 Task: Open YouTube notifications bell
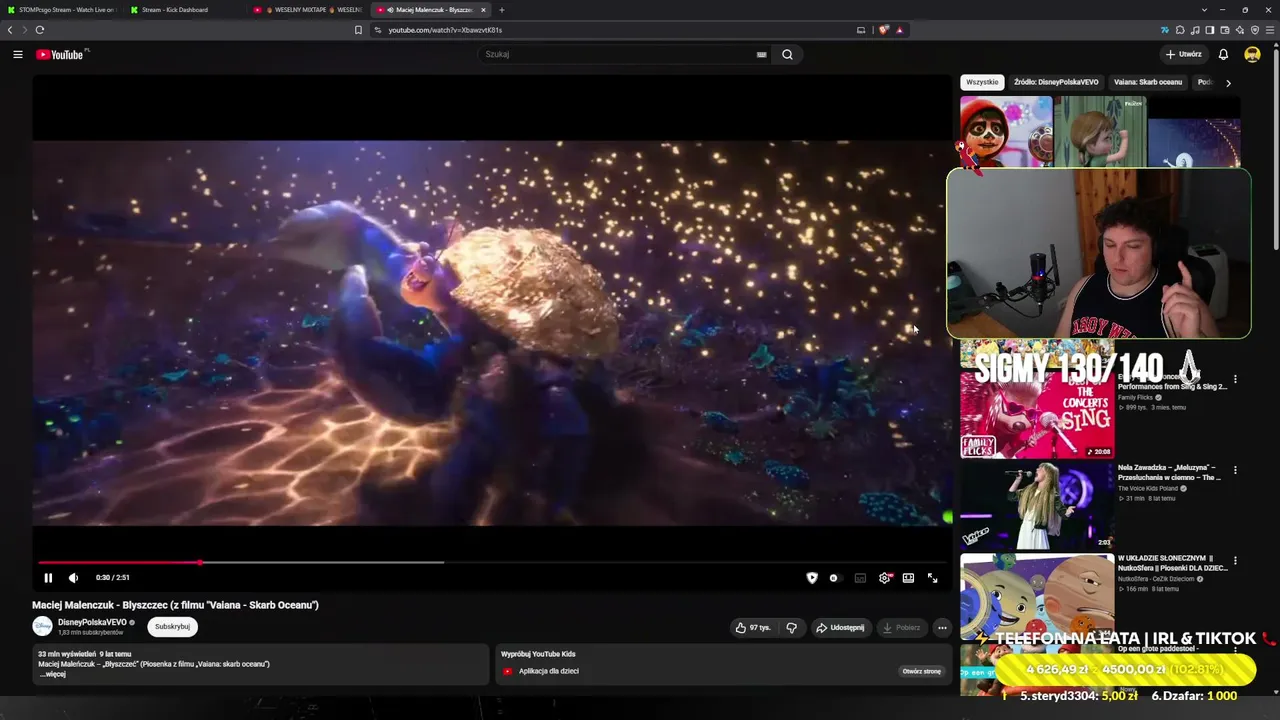point(1223,54)
